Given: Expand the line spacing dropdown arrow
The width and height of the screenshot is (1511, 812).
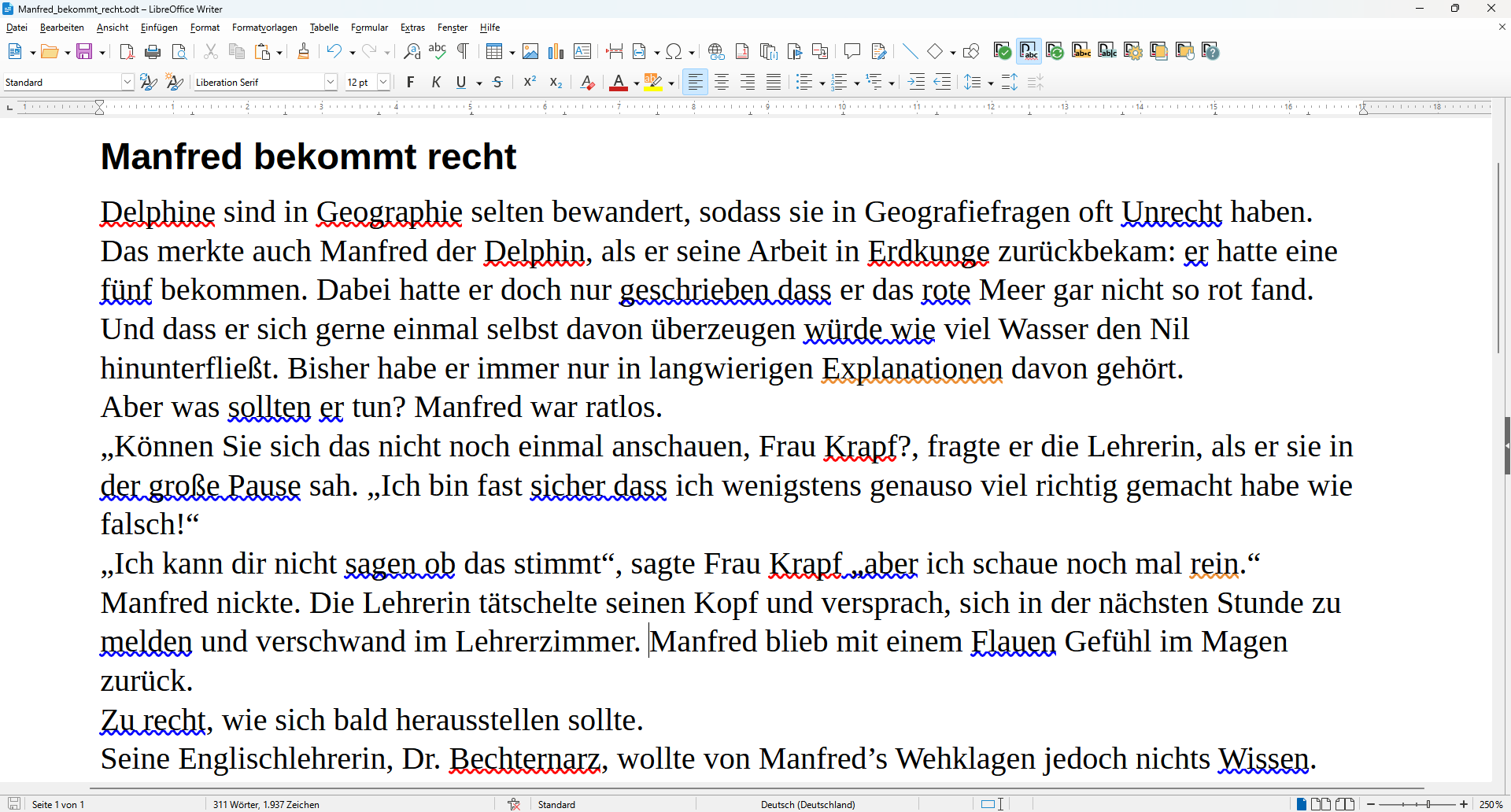Looking at the screenshot, I should tap(991, 83).
